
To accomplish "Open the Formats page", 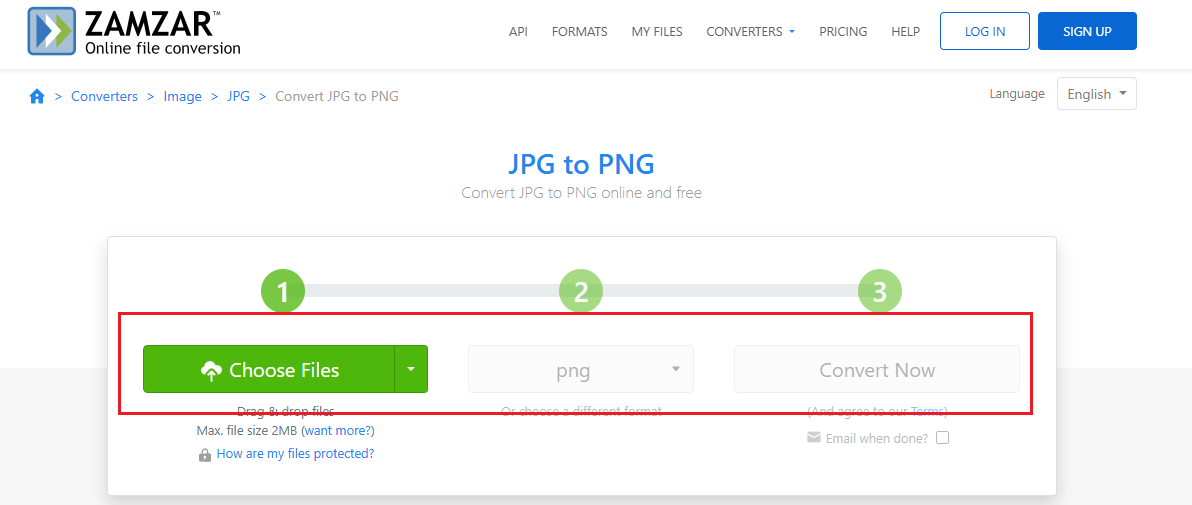I will point(579,31).
